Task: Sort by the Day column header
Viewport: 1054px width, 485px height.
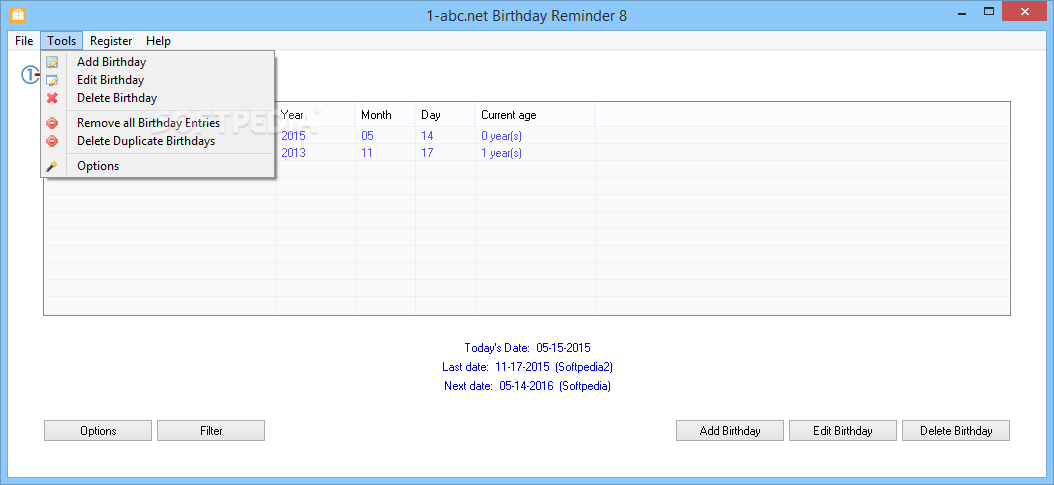Action: click(444, 115)
